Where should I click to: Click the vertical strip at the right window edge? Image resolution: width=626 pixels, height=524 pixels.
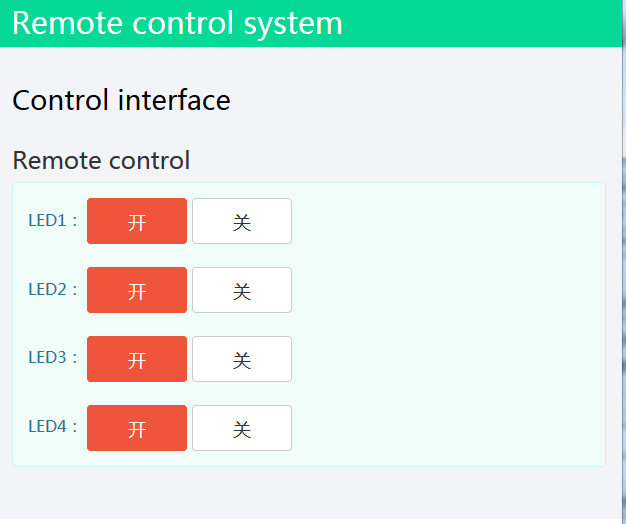coord(622,300)
